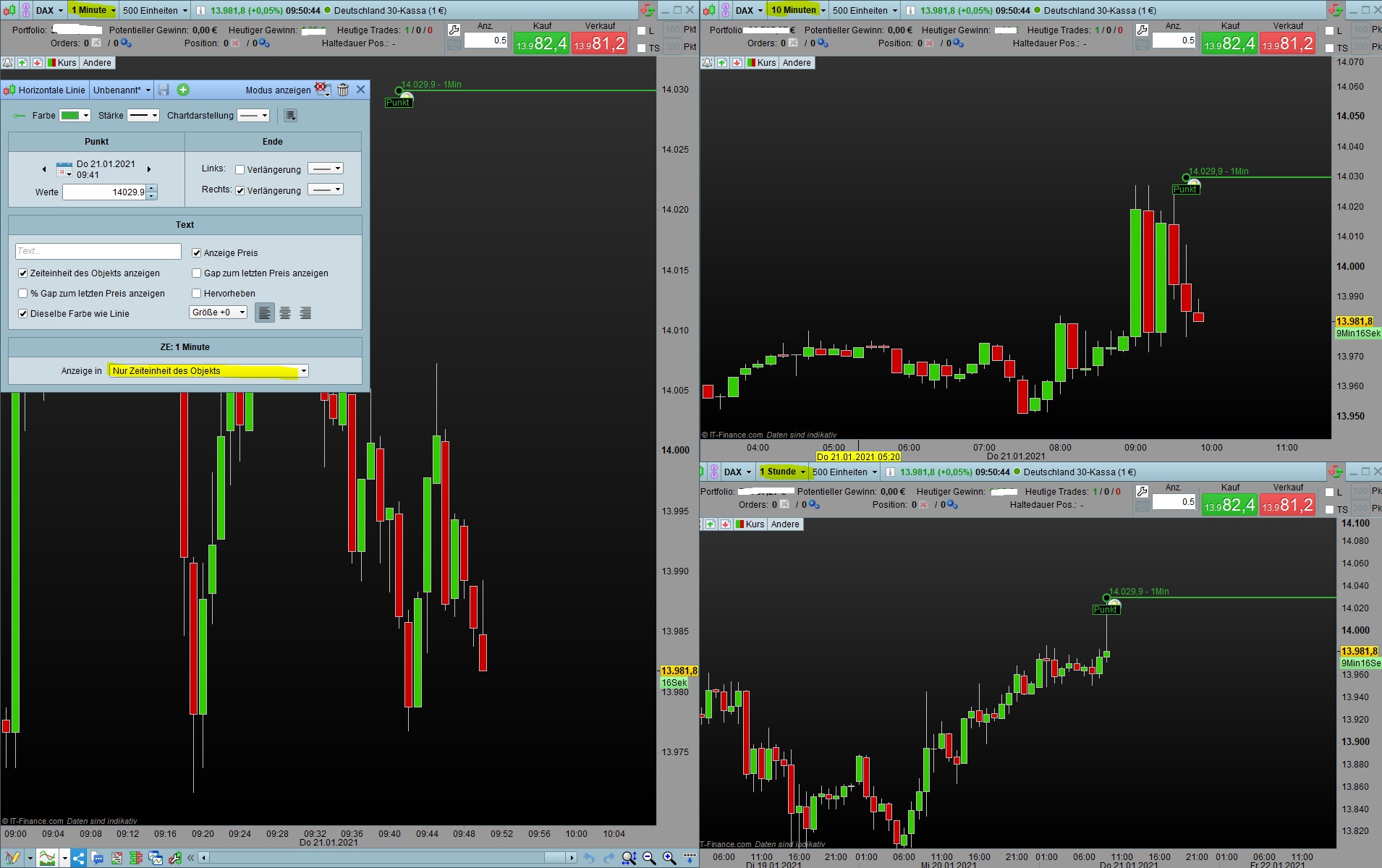The width and height of the screenshot is (1382, 868).
Task: Open the alert bell icon in the 1 Minute chart
Action: [x=7, y=63]
